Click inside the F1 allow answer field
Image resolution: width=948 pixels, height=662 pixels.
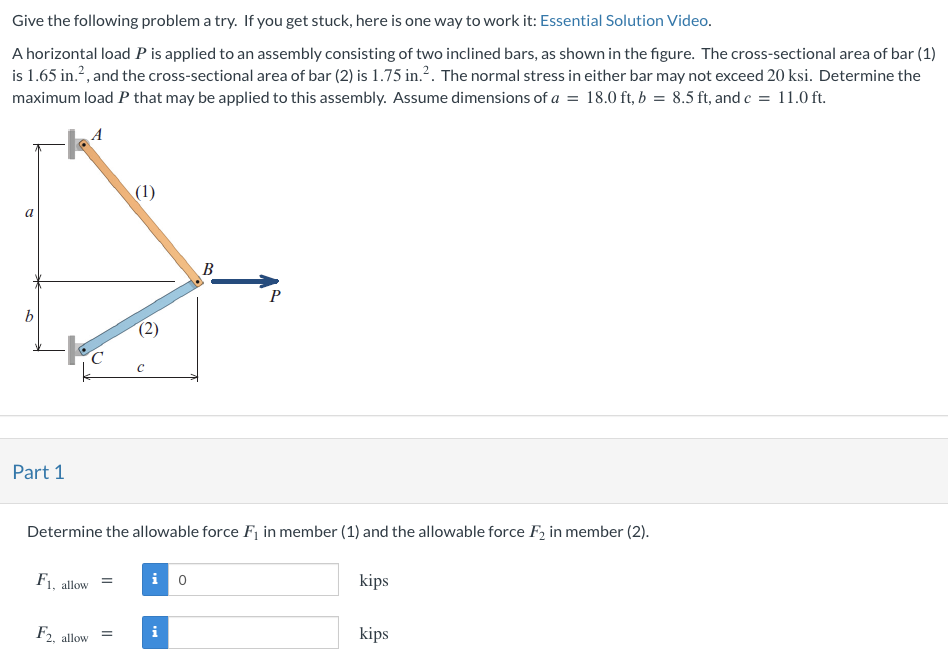(250, 580)
